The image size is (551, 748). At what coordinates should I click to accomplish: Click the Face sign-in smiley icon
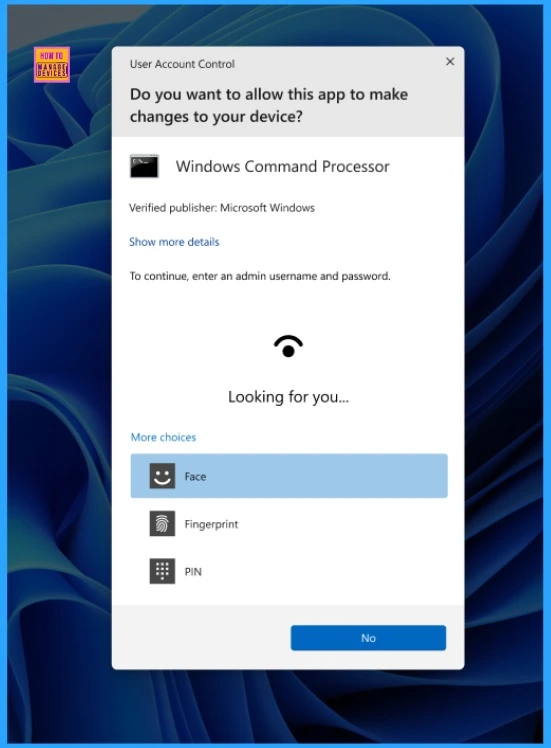162,476
